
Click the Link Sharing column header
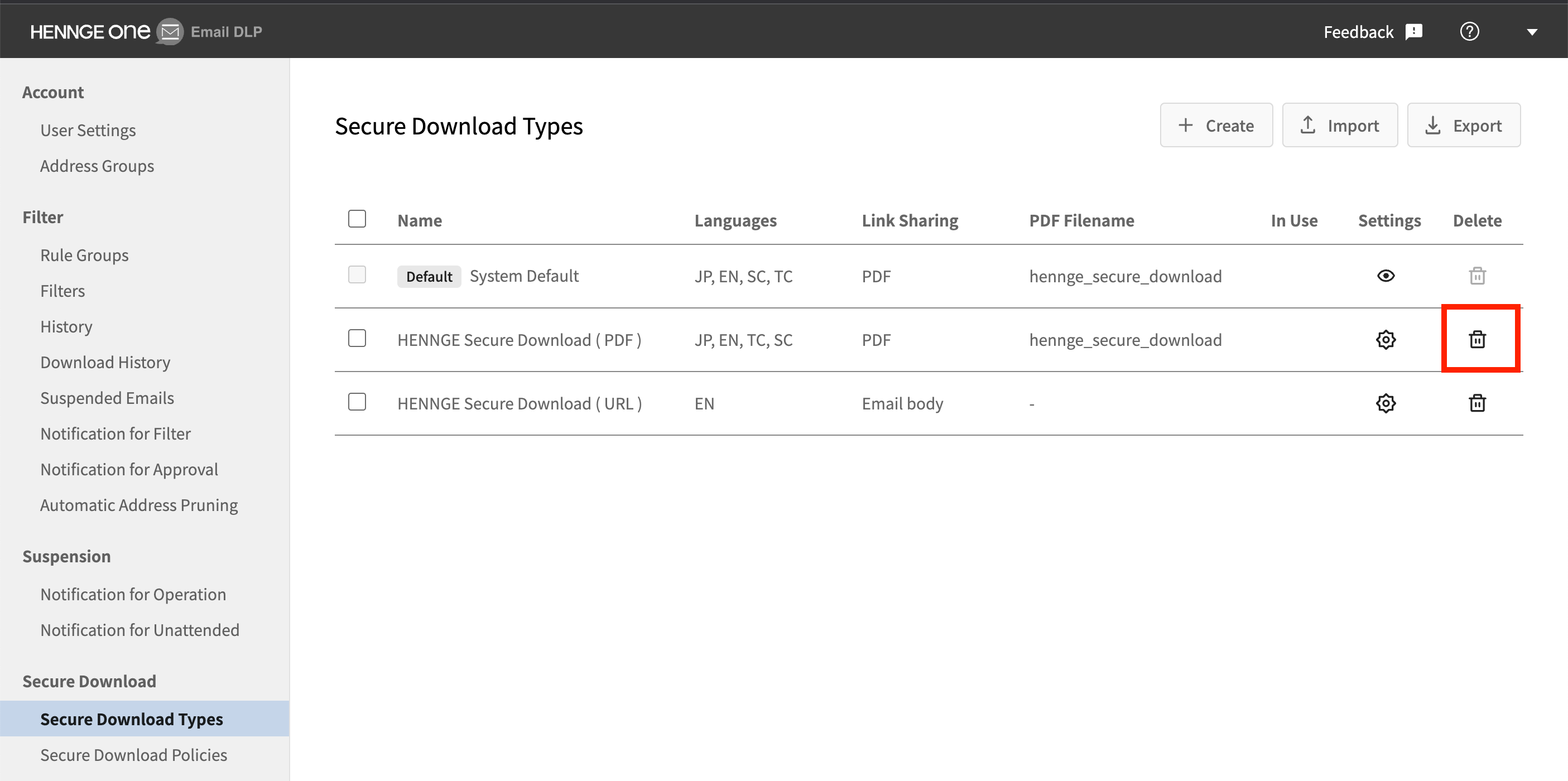tap(910, 220)
